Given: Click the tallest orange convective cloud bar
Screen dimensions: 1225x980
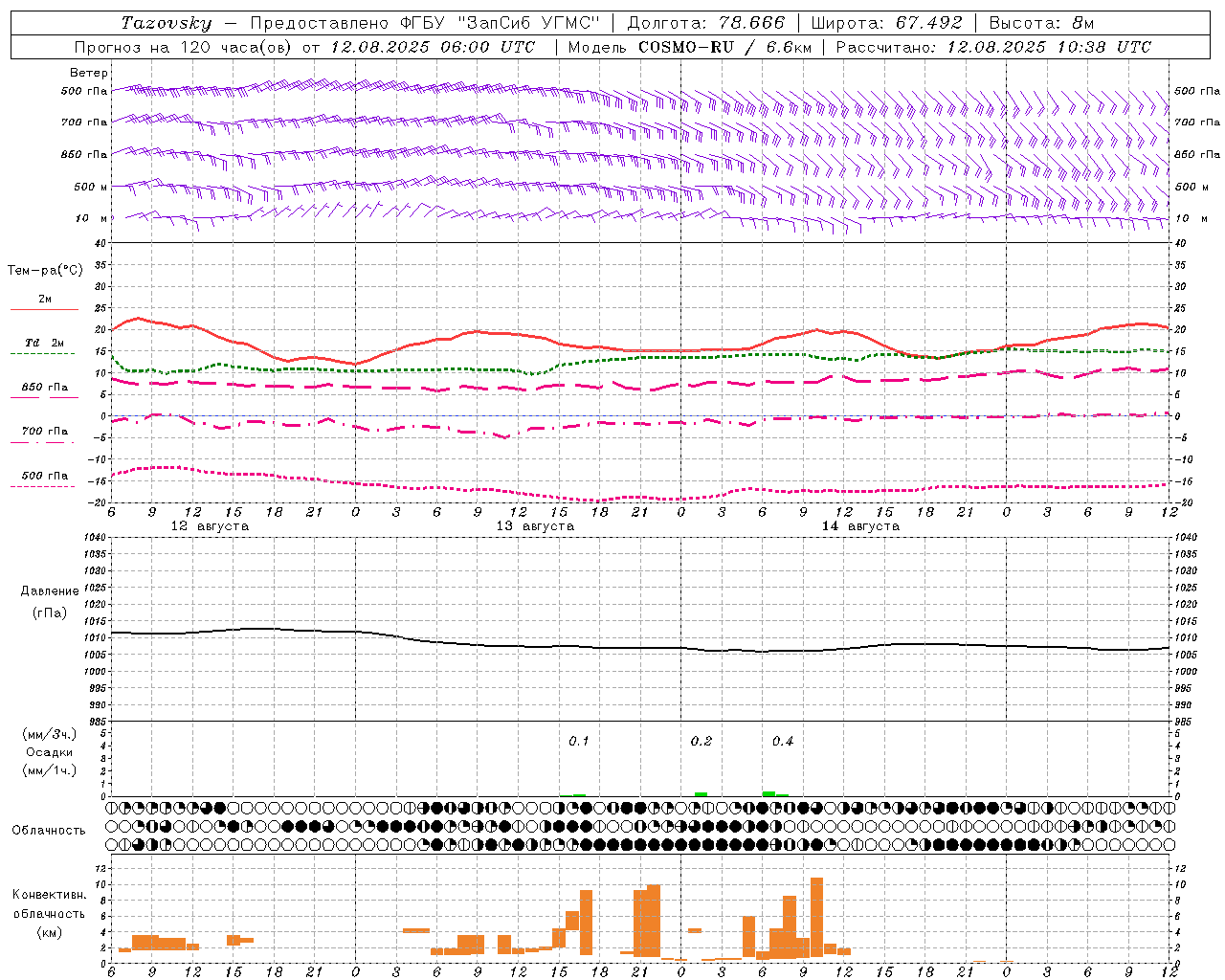Looking at the screenshot, I should (x=816, y=918).
